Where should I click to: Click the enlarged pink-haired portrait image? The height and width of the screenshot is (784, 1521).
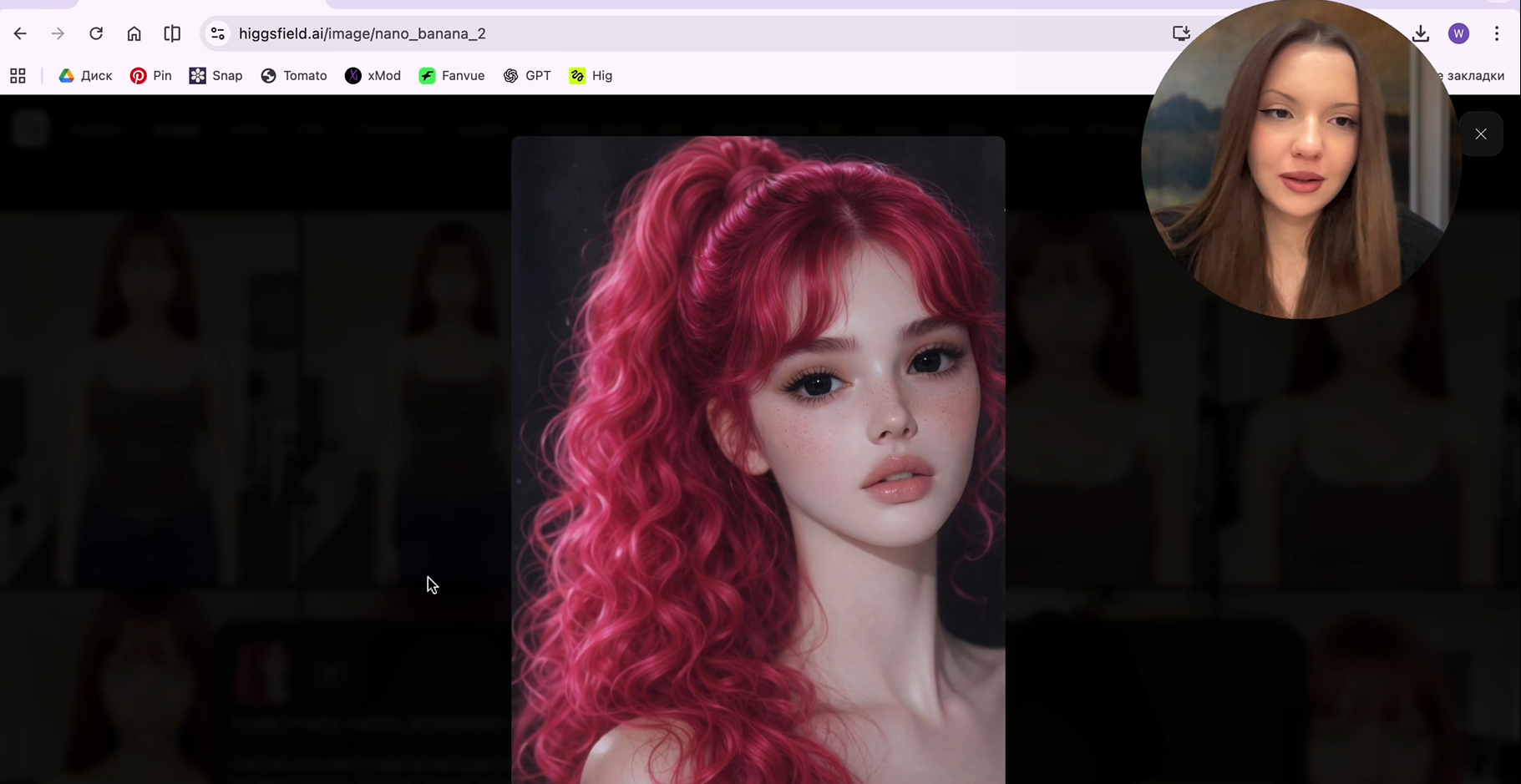[x=758, y=460]
